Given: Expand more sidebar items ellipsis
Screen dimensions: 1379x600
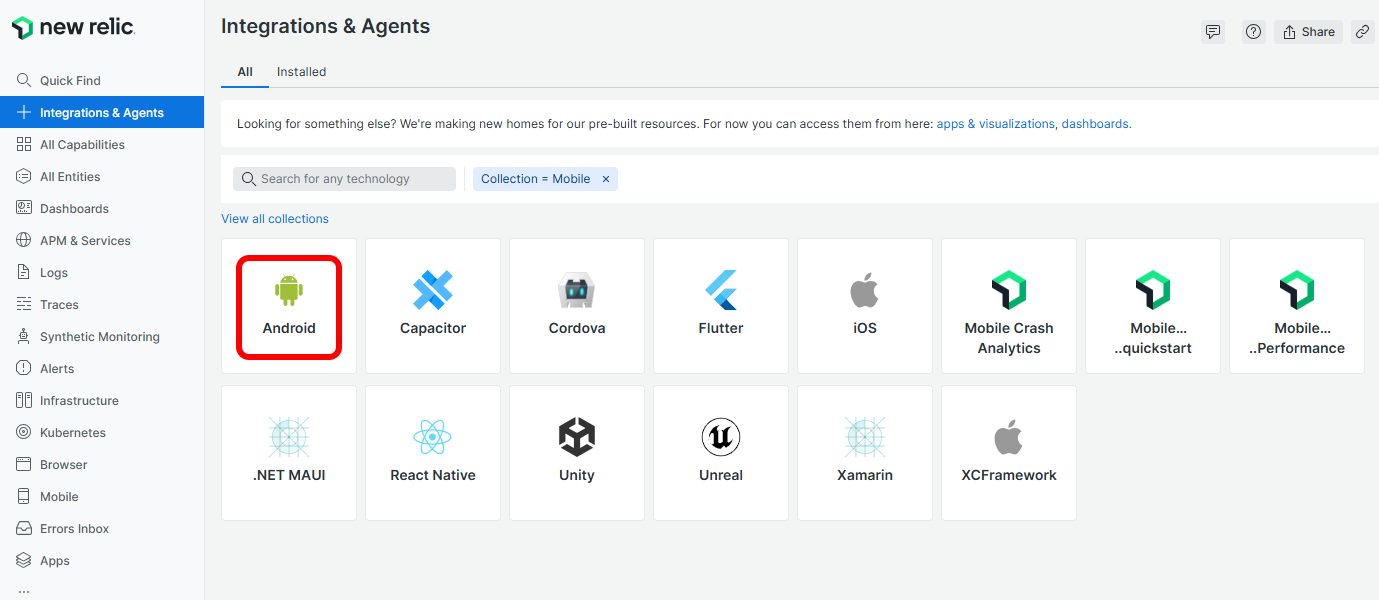Looking at the screenshot, I should pyautogui.click(x=24, y=590).
